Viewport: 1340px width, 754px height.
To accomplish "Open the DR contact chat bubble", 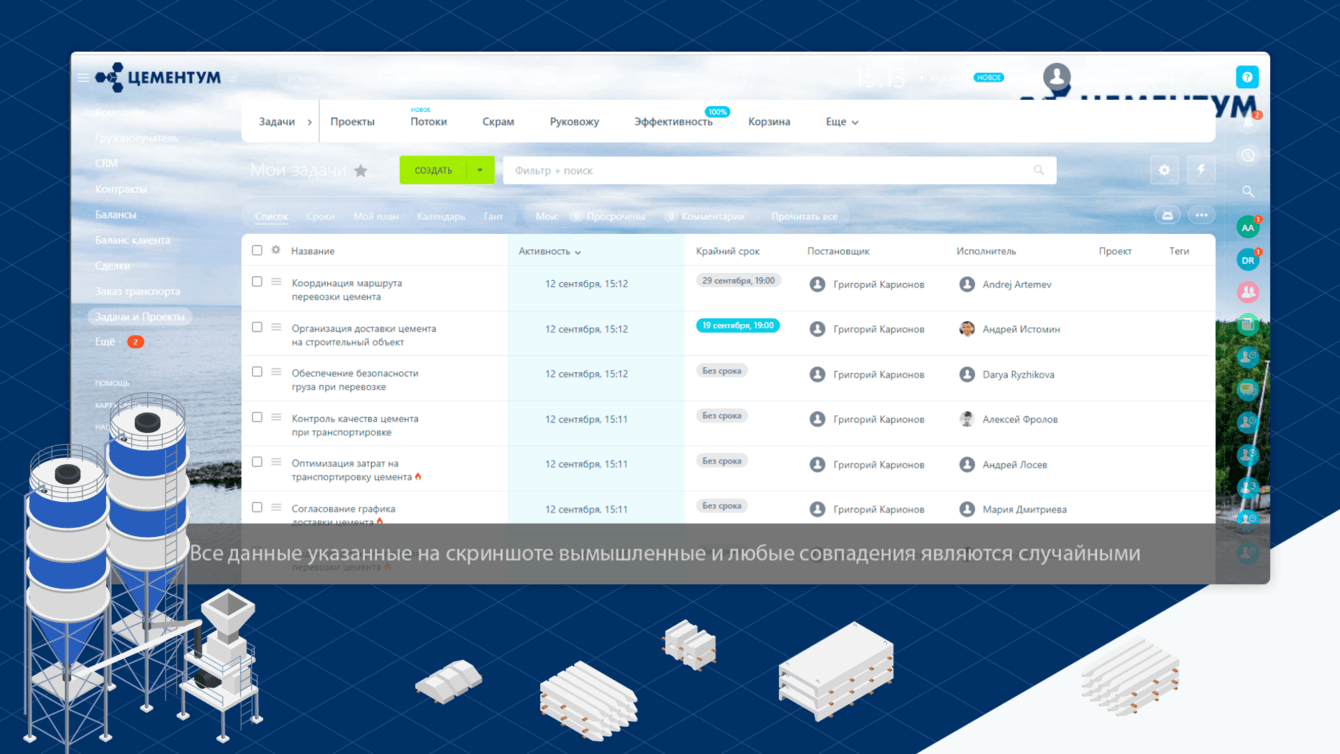I will point(1248,260).
